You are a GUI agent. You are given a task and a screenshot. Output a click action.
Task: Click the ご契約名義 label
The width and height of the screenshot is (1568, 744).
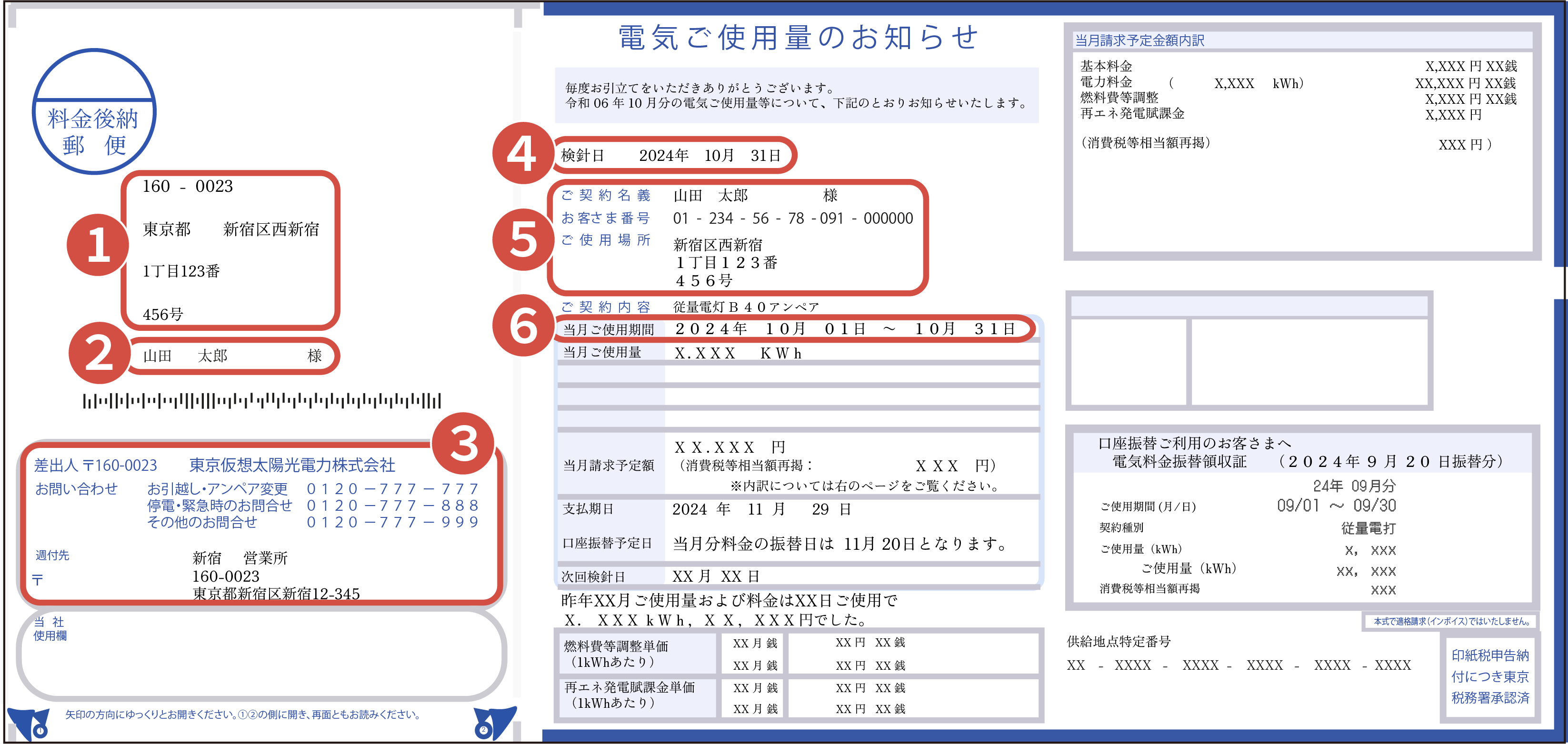(x=606, y=195)
